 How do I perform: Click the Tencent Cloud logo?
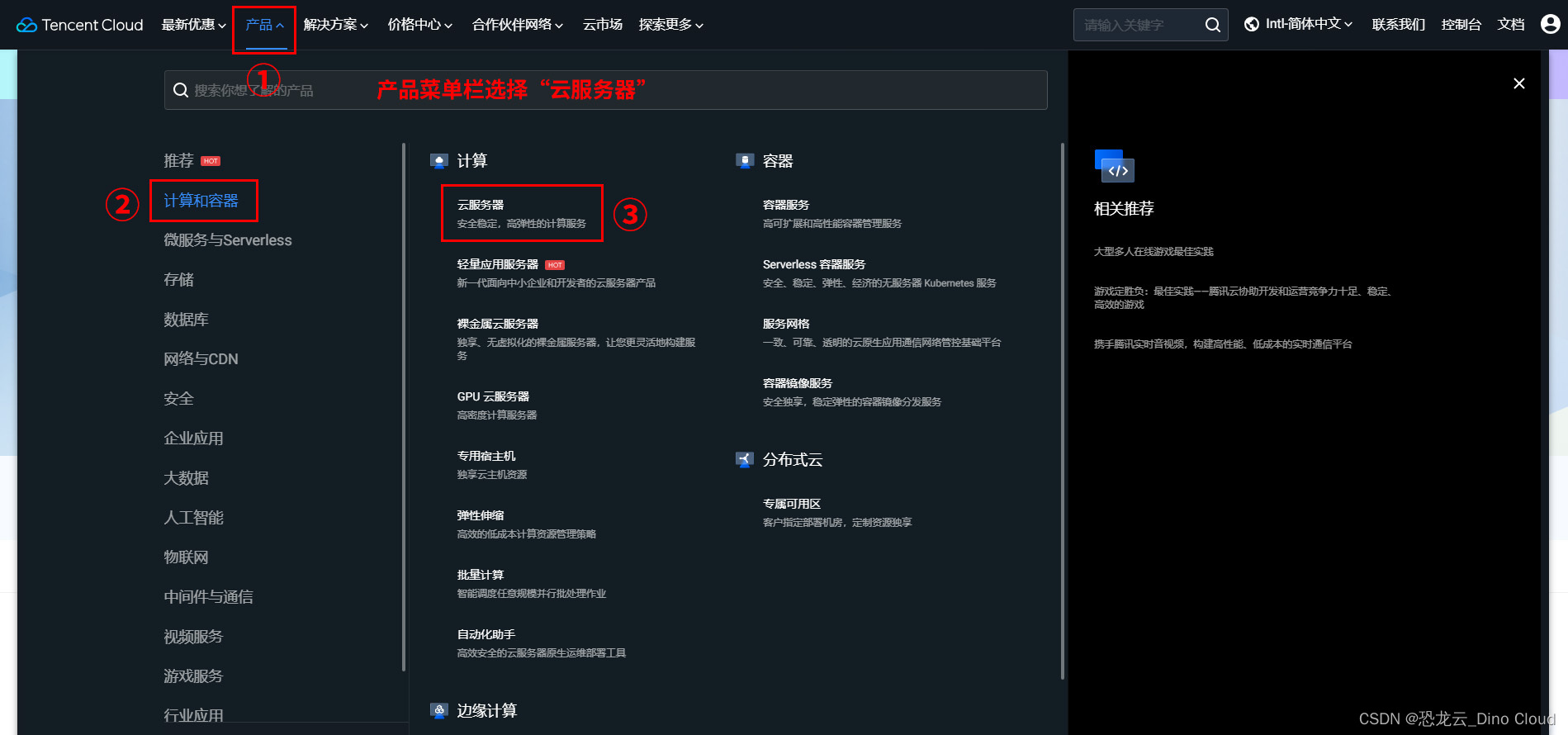[x=80, y=25]
